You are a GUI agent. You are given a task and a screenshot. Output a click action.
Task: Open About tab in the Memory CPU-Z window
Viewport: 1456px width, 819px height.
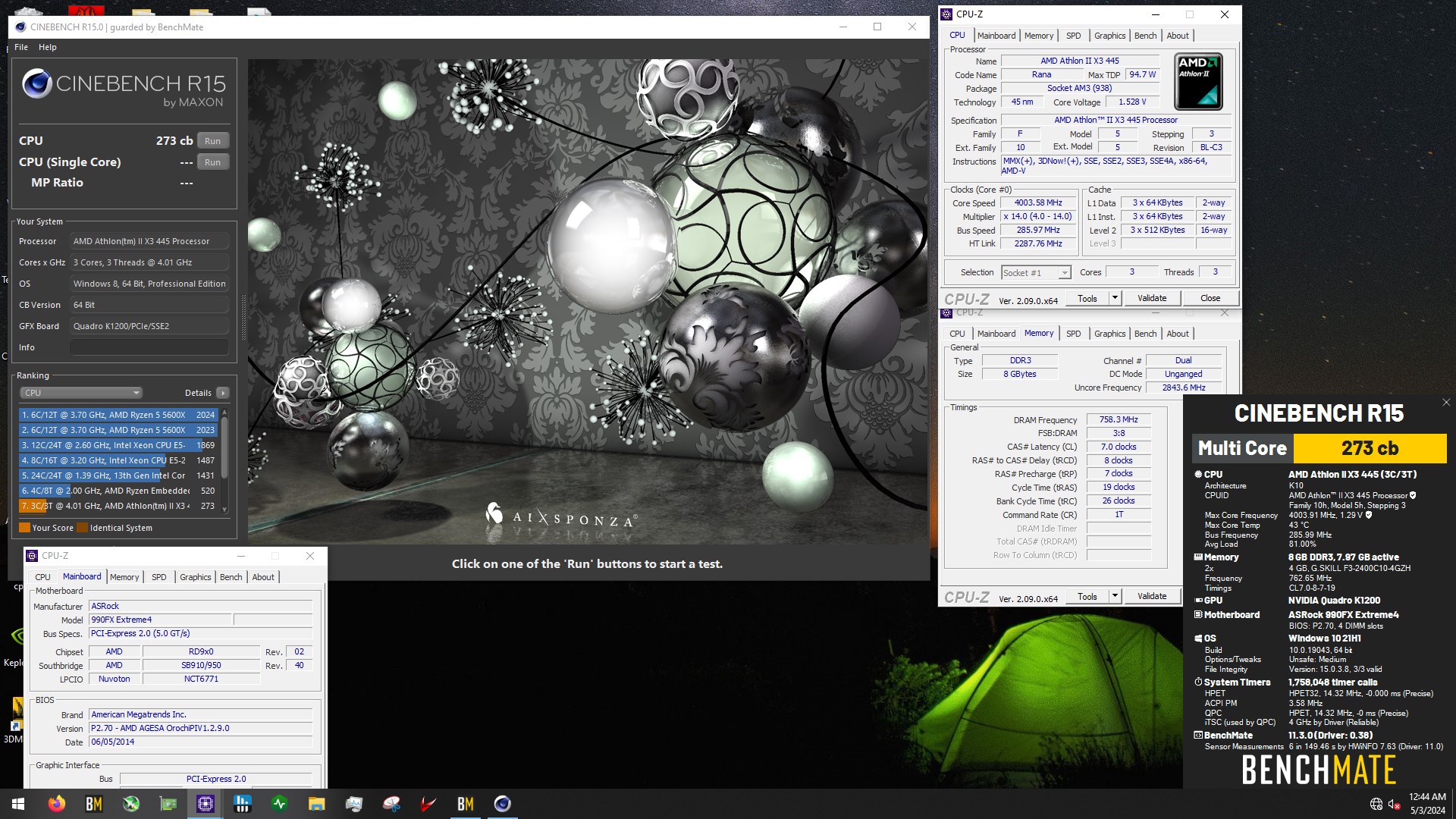(x=1178, y=334)
